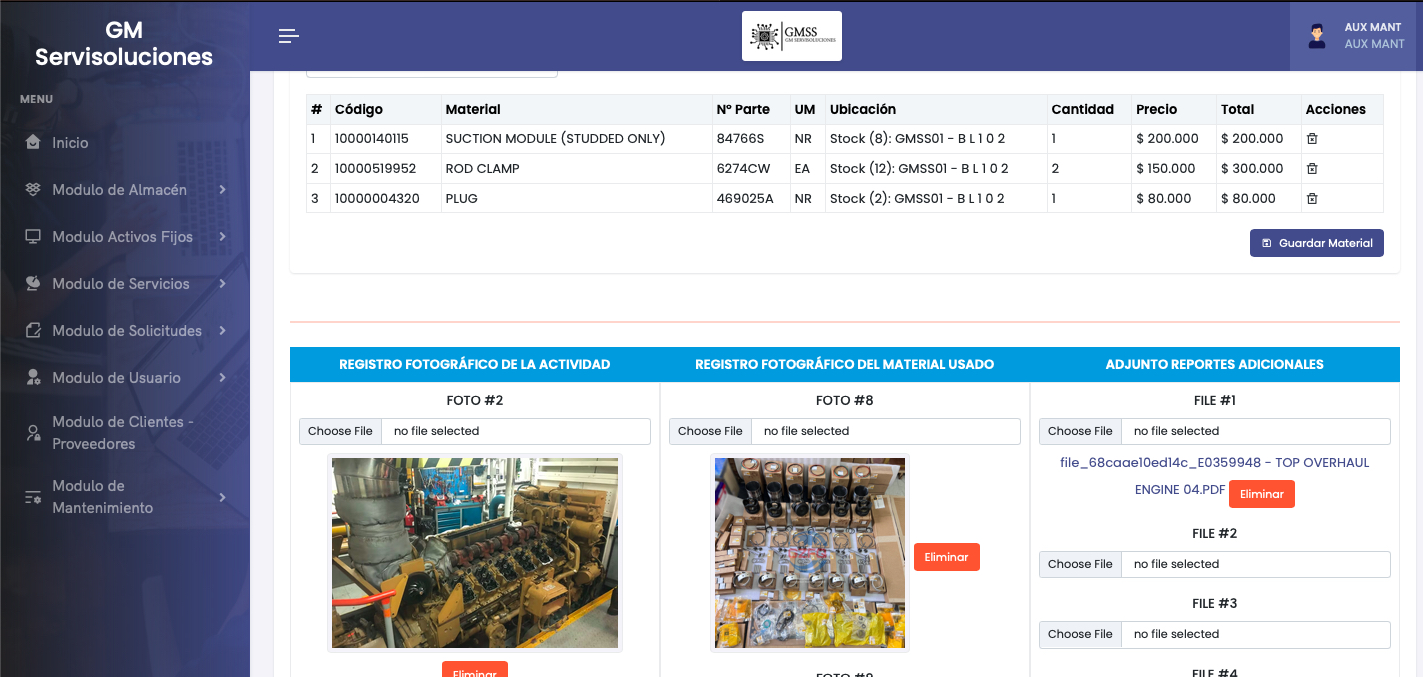Image resolution: width=1423 pixels, height=677 pixels.
Task: Click Eliminar next to material photo #8
Action: tap(946, 557)
